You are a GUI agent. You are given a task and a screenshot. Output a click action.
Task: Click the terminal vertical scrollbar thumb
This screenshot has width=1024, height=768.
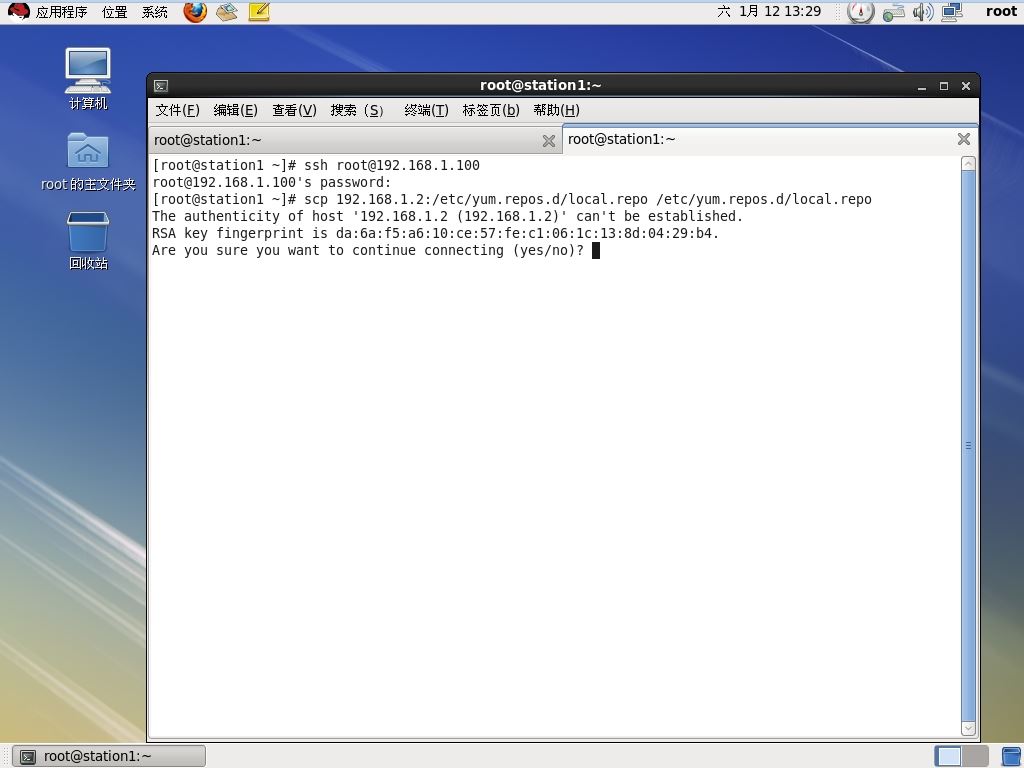point(968,445)
